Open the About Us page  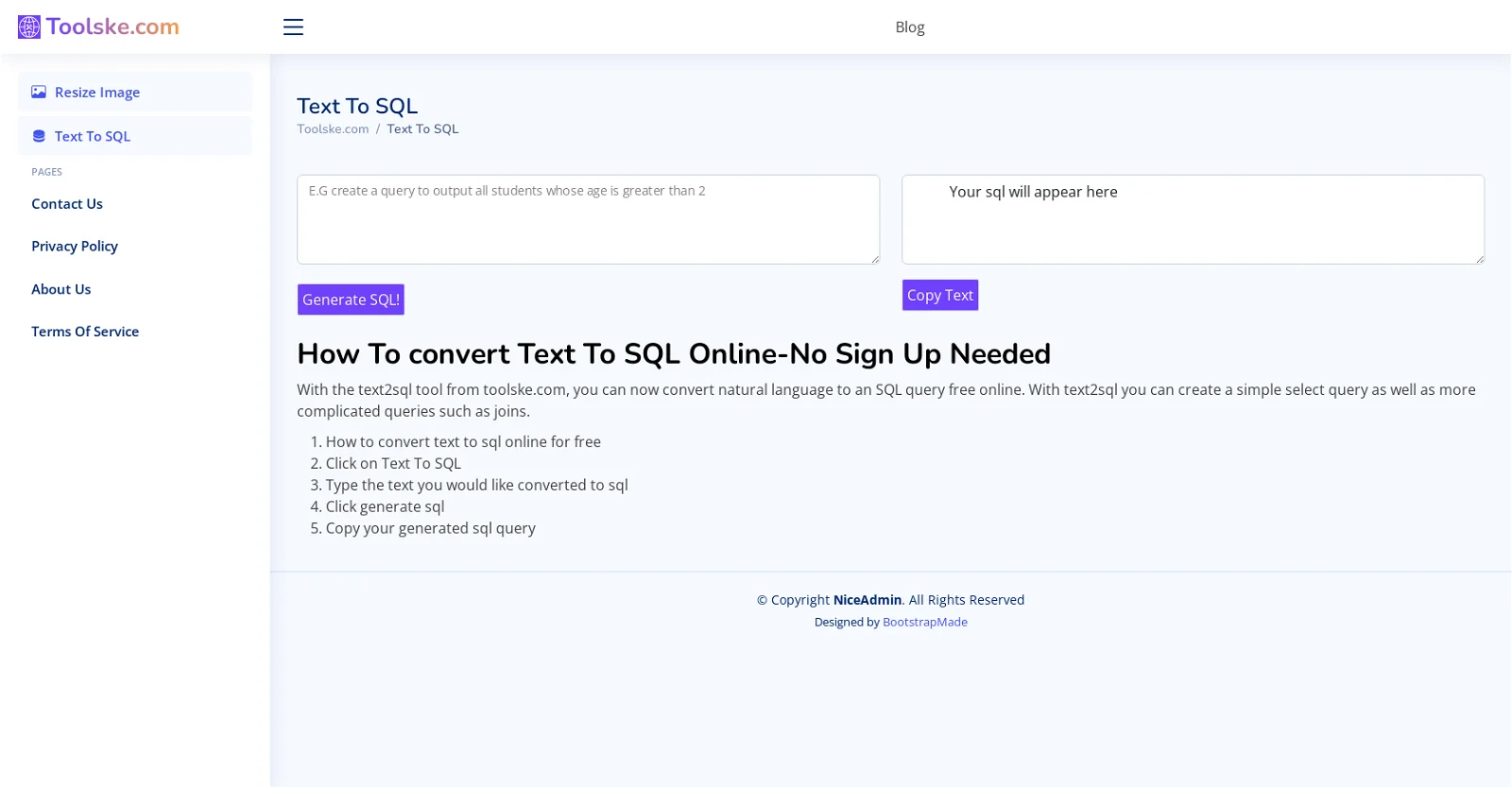pyautogui.click(x=60, y=289)
